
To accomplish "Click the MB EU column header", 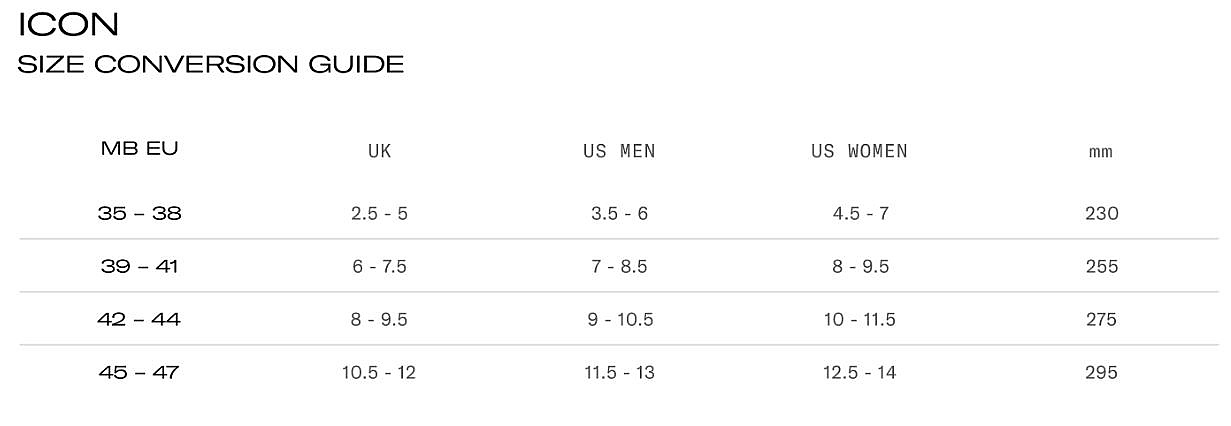I will (x=140, y=149).
